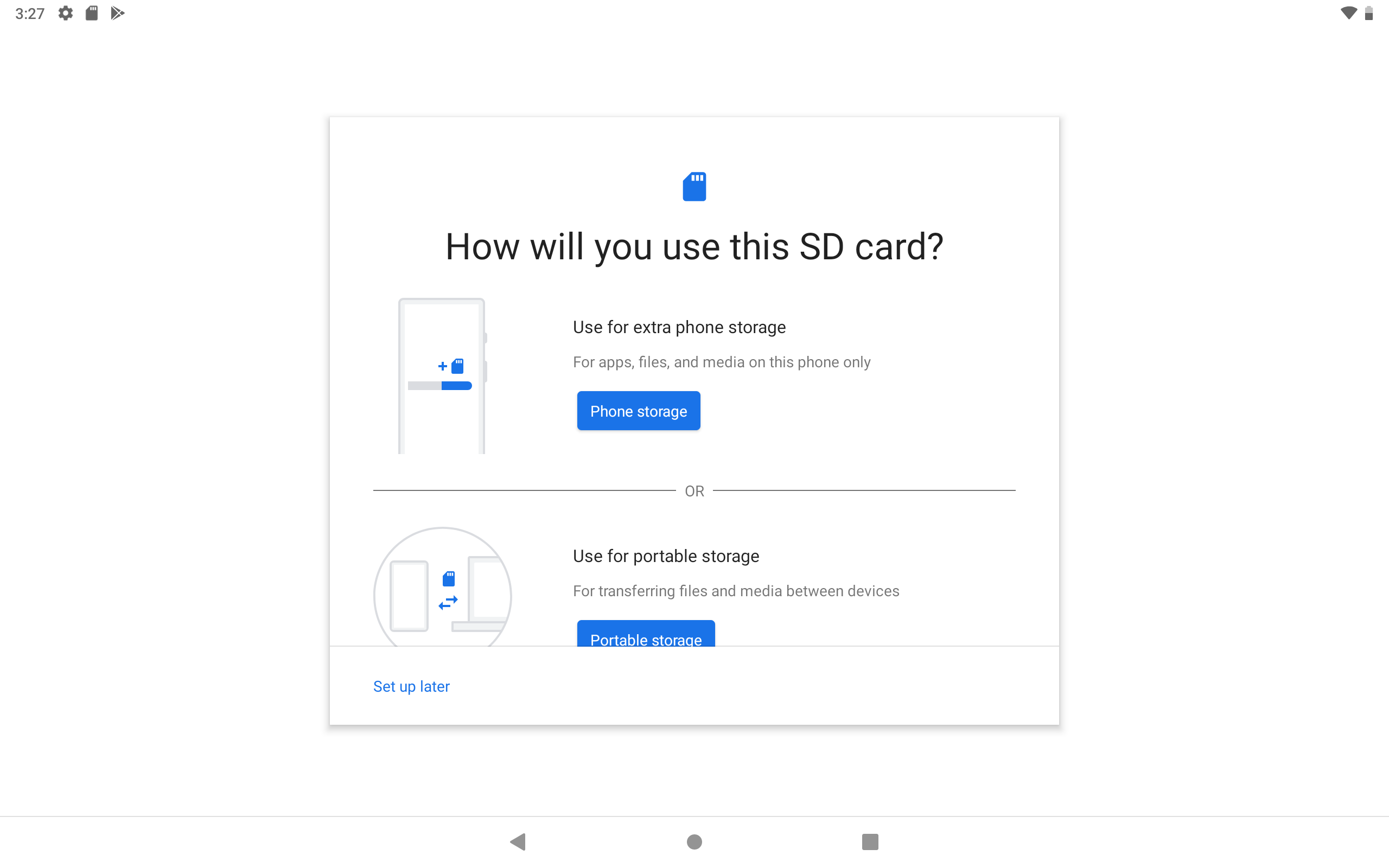This screenshot has width=1389, height=868.
Task: Click the transfer arrows icon in the portable illustration
Action: [448, 602]
